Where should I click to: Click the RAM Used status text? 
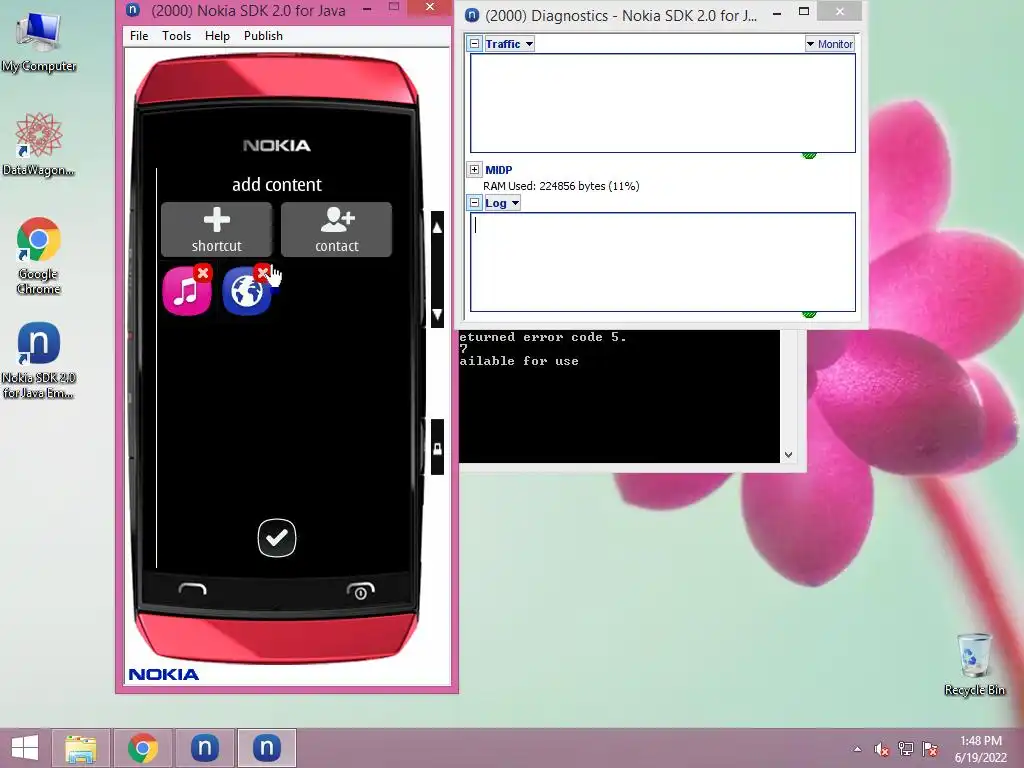(561, 186)
